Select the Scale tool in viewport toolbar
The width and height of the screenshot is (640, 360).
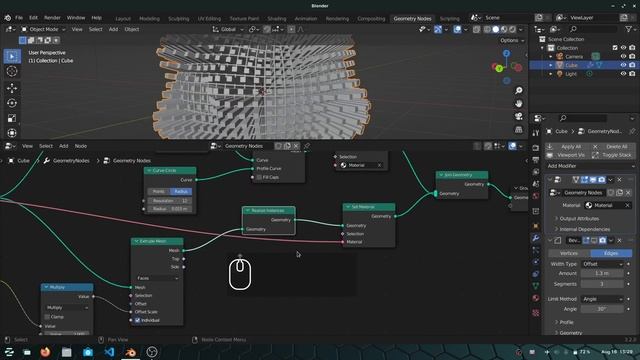tap(12, 118)
